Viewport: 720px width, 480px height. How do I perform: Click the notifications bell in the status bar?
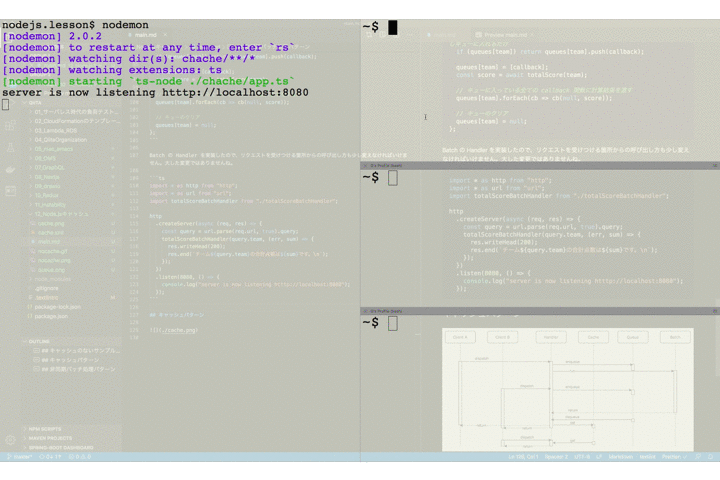(710, 457)
